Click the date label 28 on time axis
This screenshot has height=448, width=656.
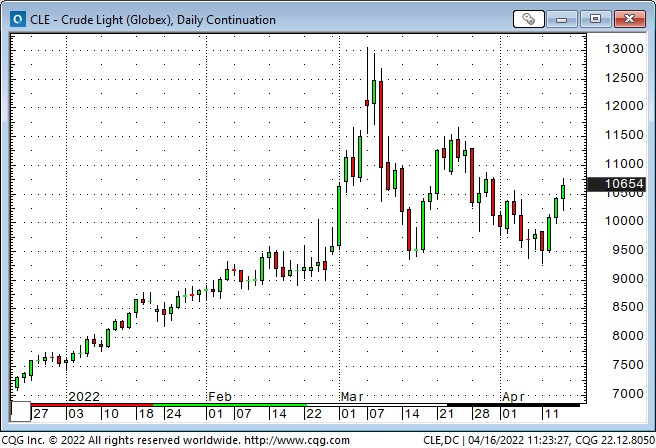click(x=481, y=414)
